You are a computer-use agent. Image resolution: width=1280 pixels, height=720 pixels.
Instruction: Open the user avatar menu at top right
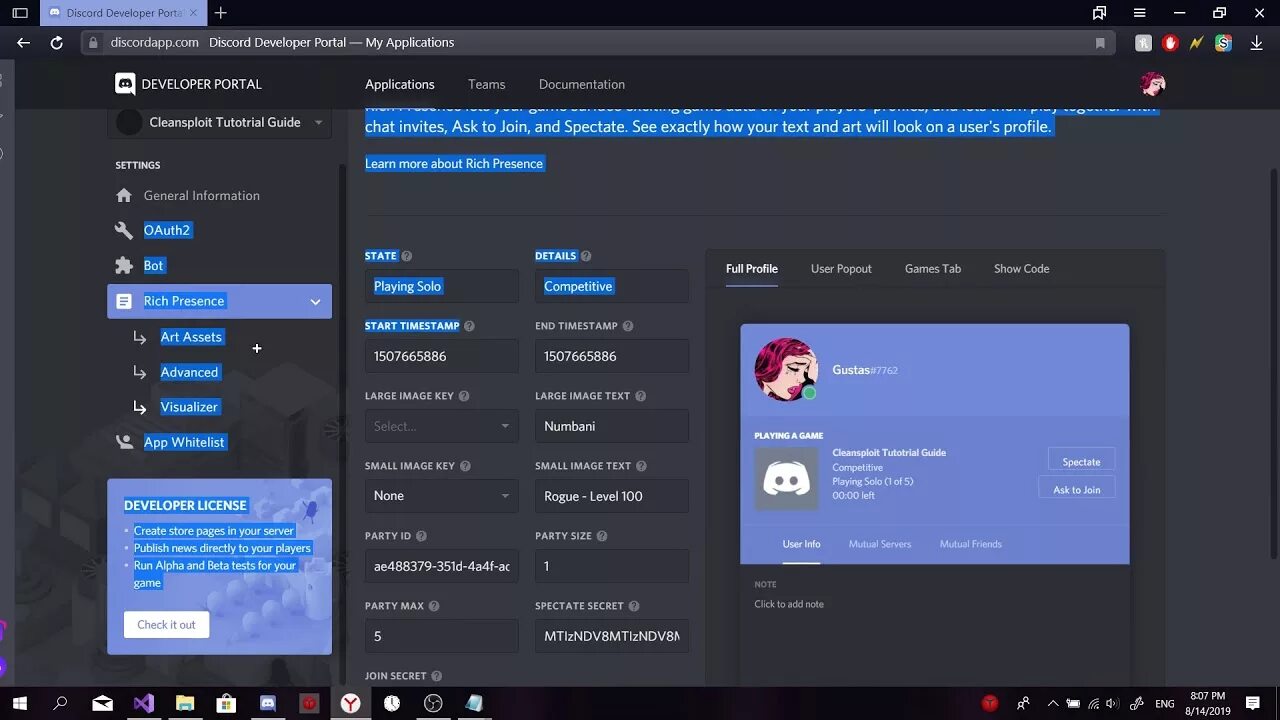pyautogui.click(x=1153, y=84)
